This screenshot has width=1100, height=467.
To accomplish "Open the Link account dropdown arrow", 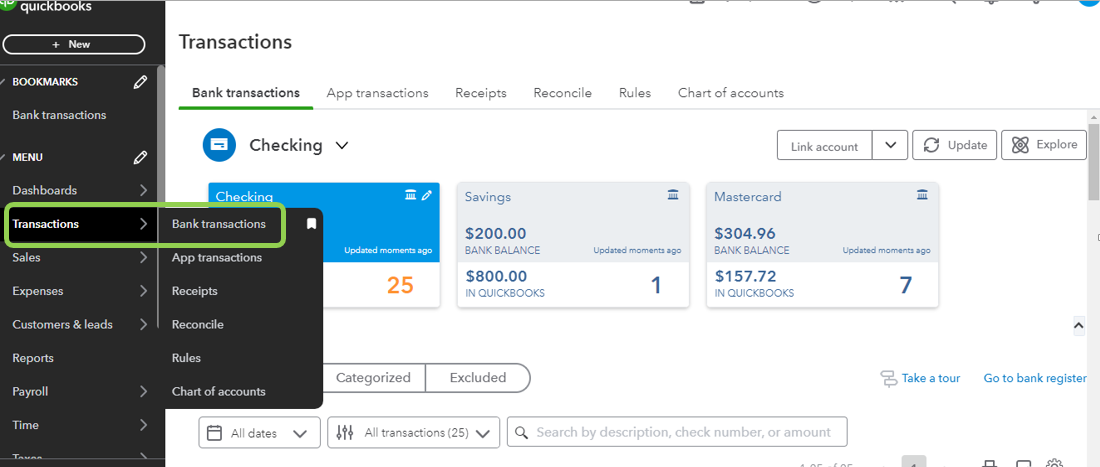I will point(890,146).
